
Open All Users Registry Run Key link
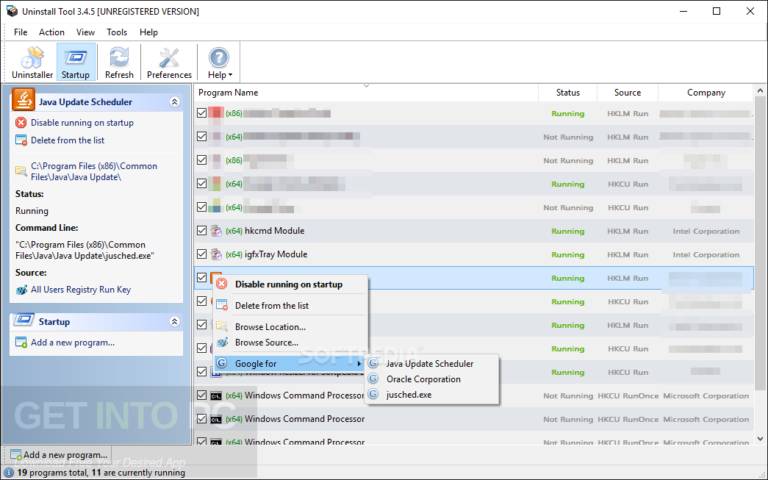pyautogui.click(x=81, y=290)
